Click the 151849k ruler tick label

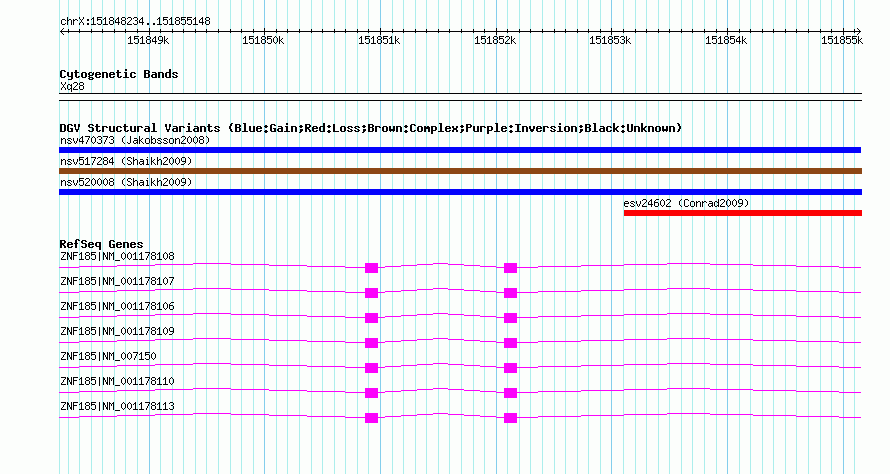(x=148, y=40)
